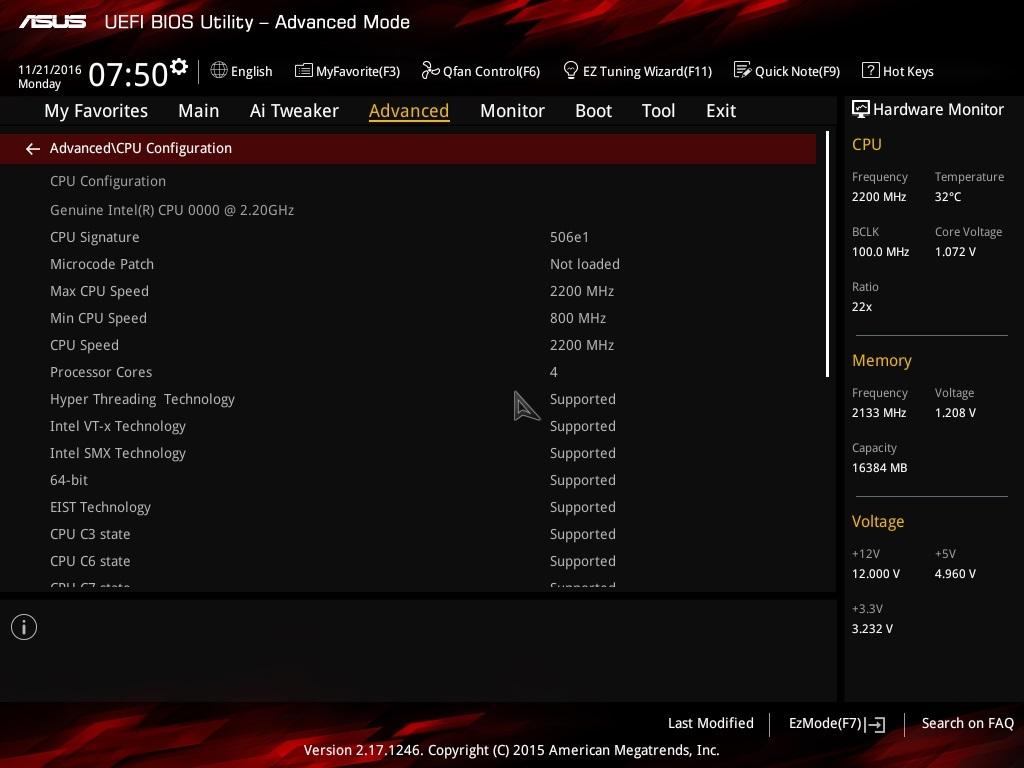Select the Advanced tab
The image size is (1024, 768).
click(x=409, y=111)
